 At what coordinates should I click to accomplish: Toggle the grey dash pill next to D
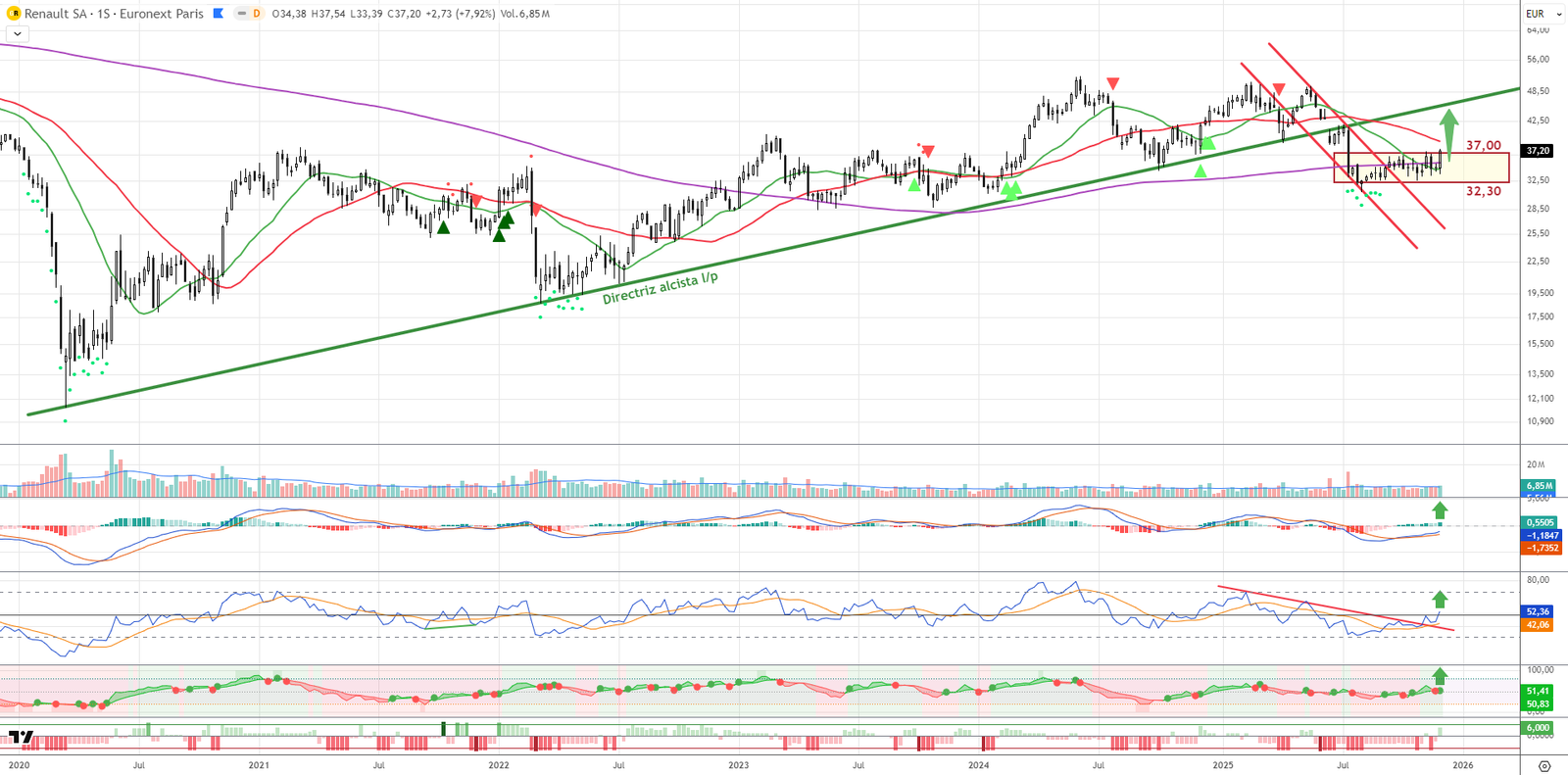tap(241, 14)
